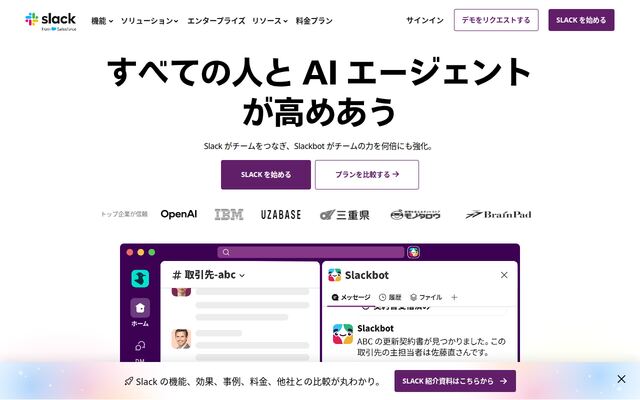Click the hero SLACK を始める button

pos(266,175)
